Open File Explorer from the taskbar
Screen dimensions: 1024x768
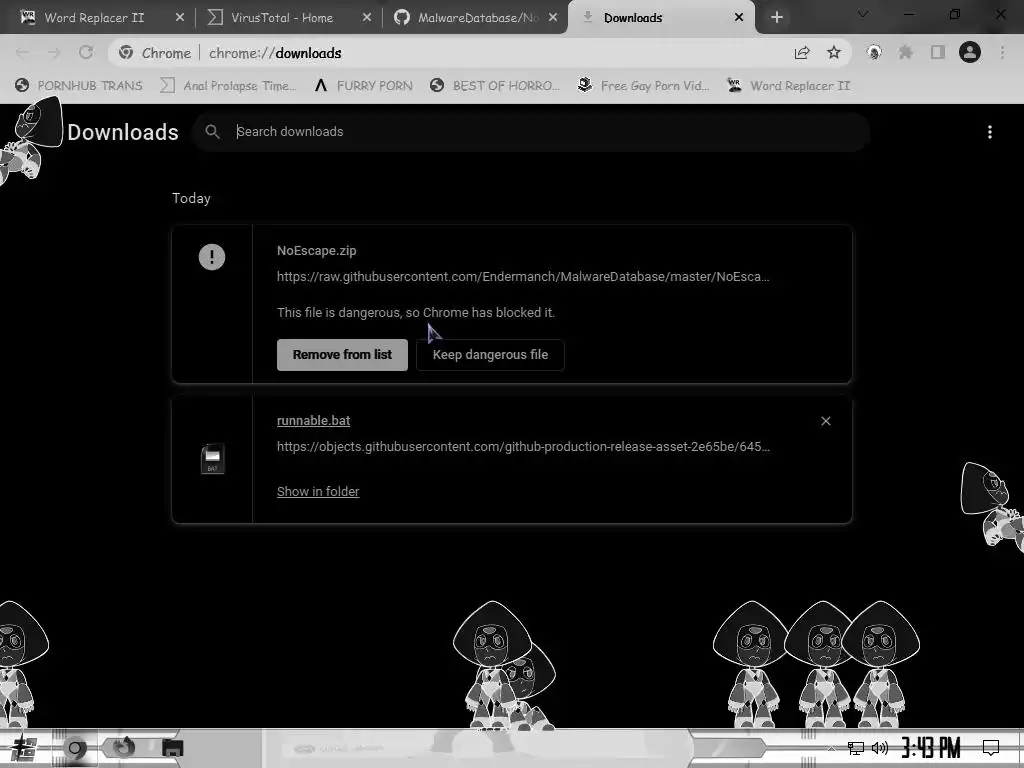pos(172,748)
